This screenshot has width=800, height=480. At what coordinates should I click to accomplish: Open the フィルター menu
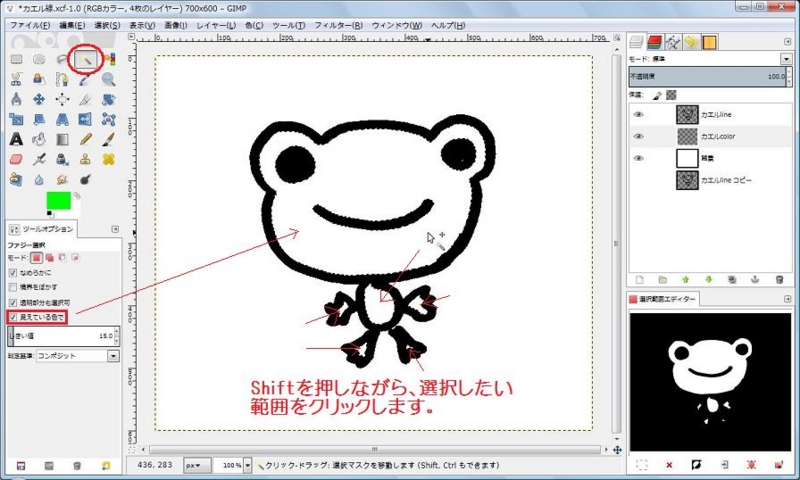click(x=338, y=25)
